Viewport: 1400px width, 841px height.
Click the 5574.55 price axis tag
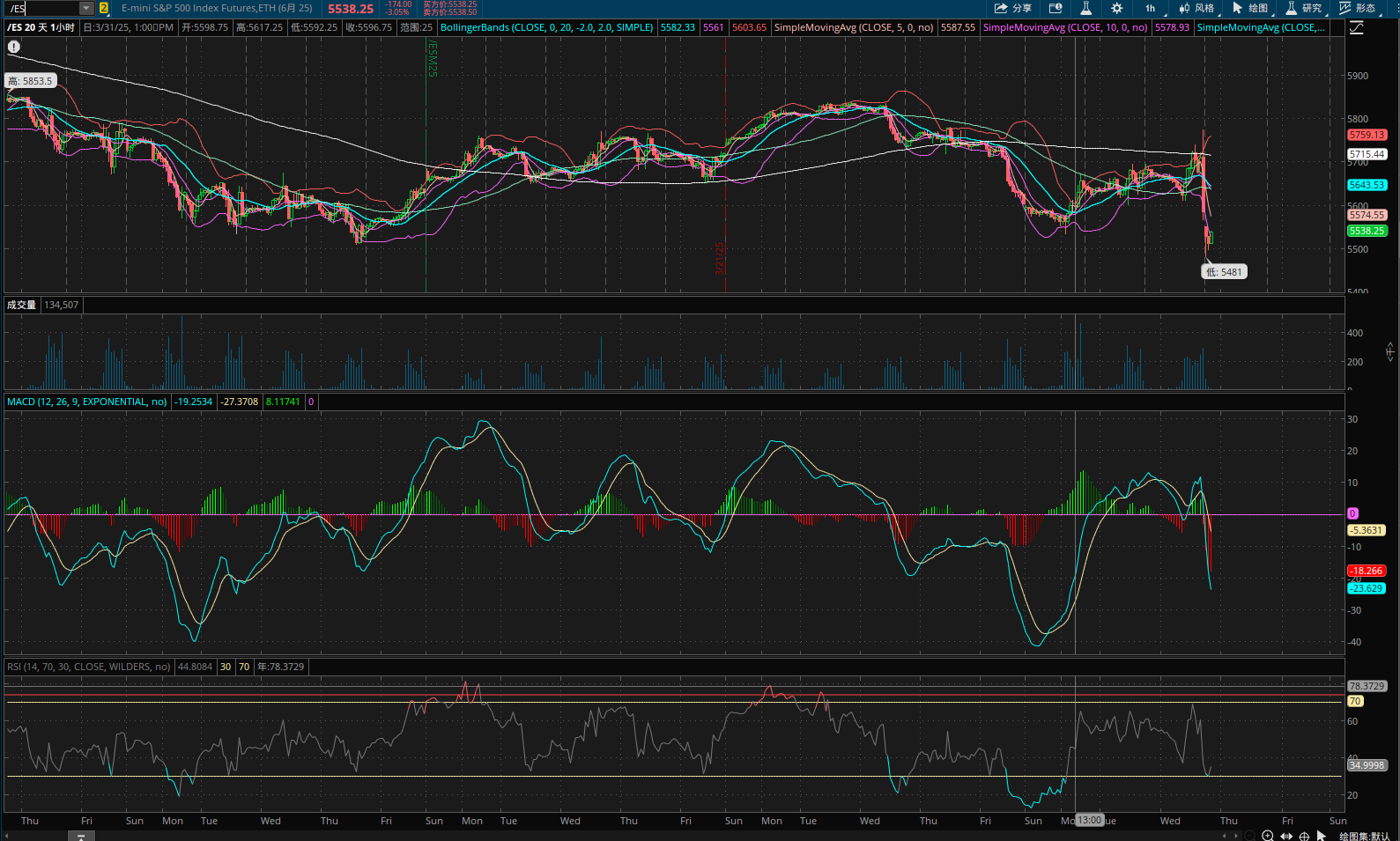pos(1367,215)
